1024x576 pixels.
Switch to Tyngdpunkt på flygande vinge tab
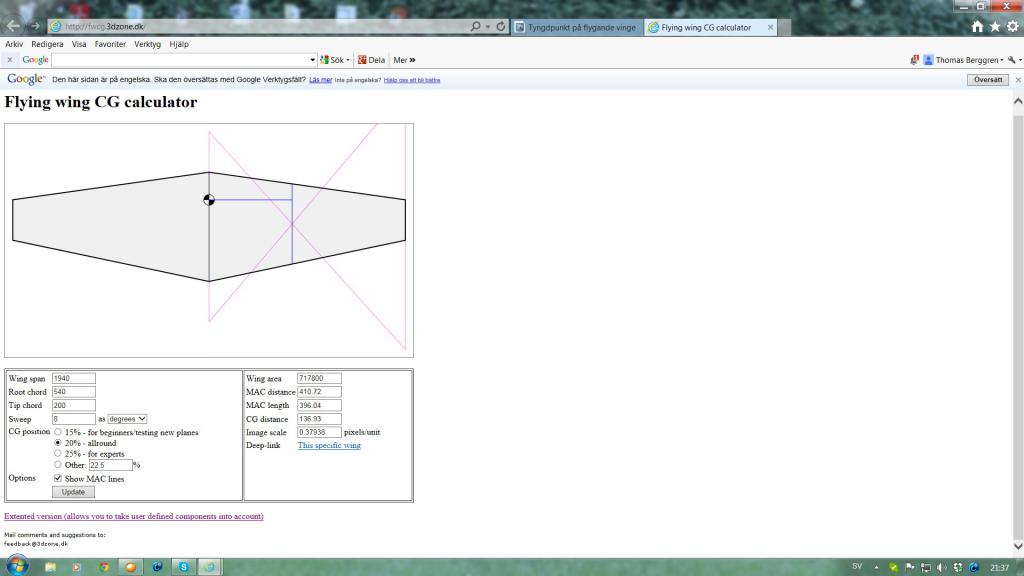pyautogui.click(x=575, y=27)
